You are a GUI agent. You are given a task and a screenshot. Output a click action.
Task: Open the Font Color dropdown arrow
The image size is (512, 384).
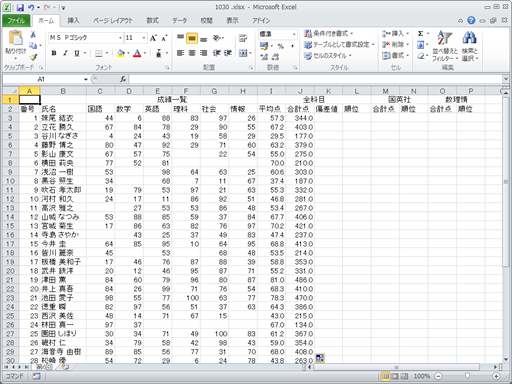[145, 53]
